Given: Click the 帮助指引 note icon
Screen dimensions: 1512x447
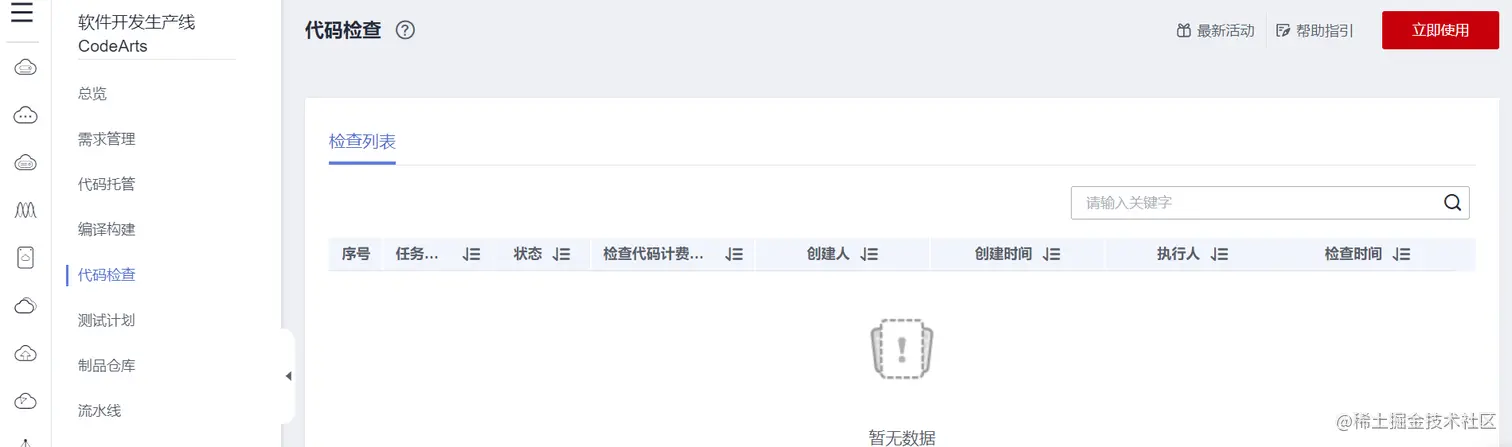Looking at the screenshot, I should click(x=1284, y=31).
